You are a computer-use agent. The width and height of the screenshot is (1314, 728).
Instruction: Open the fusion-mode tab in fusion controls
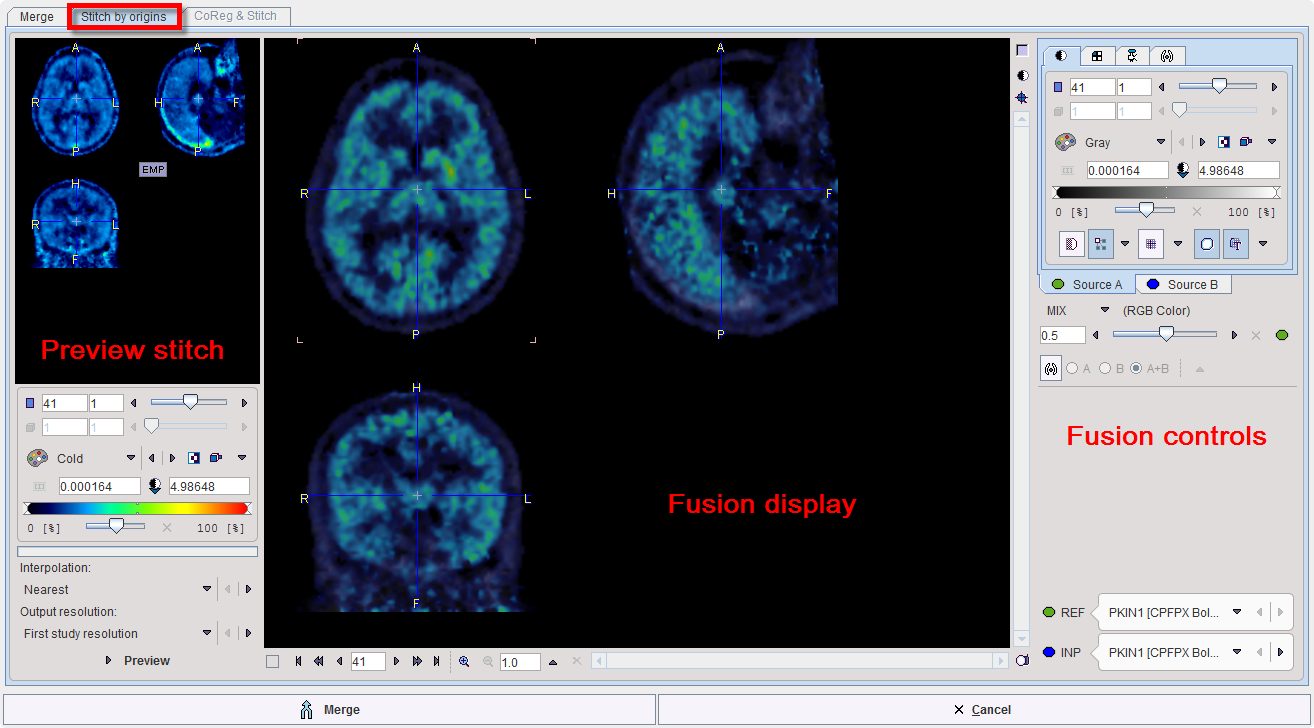[1167, 56]
